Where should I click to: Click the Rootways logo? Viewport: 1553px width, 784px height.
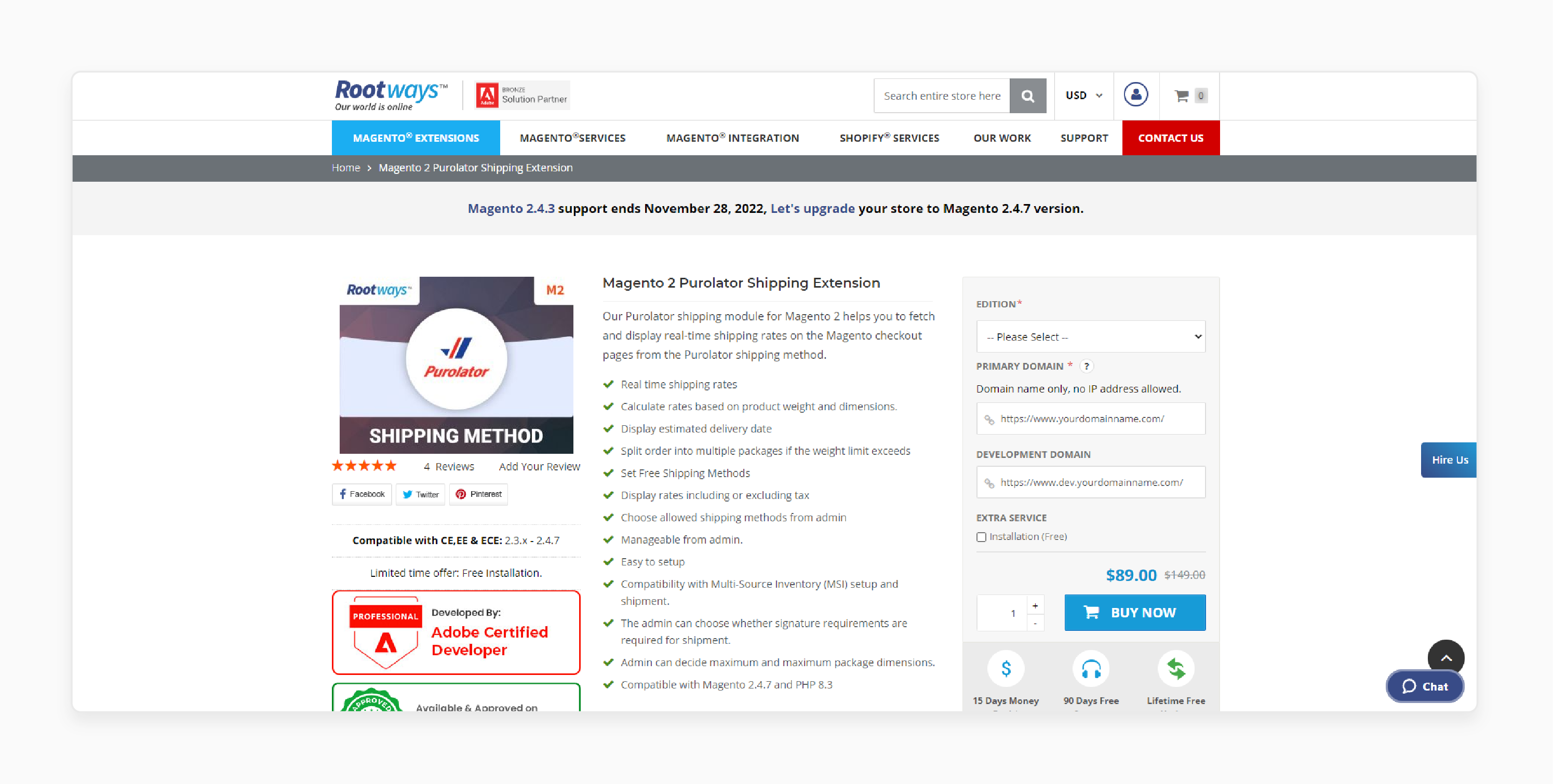coord(391,95)
